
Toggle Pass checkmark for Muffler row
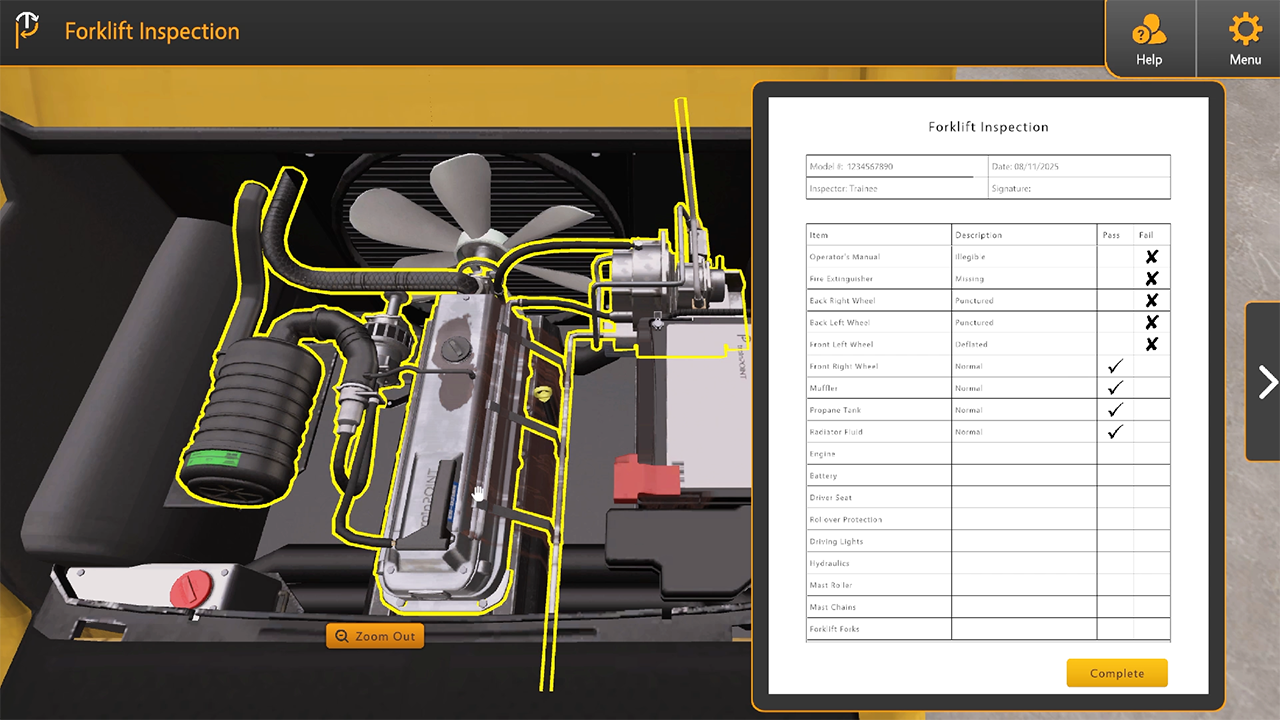[1115, 388]
